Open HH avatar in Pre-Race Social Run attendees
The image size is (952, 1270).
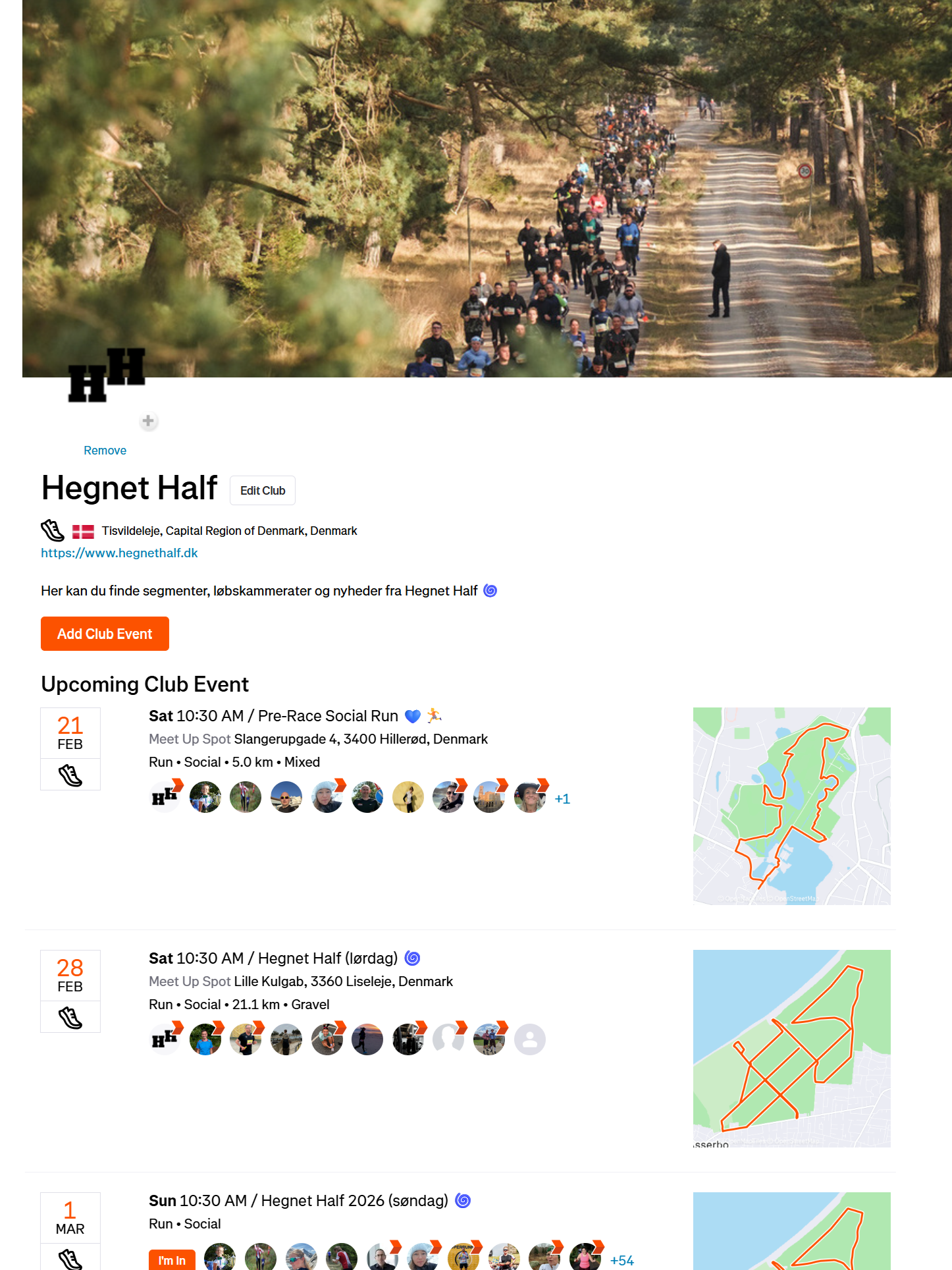pyautogui.click(x=165, y=797)
